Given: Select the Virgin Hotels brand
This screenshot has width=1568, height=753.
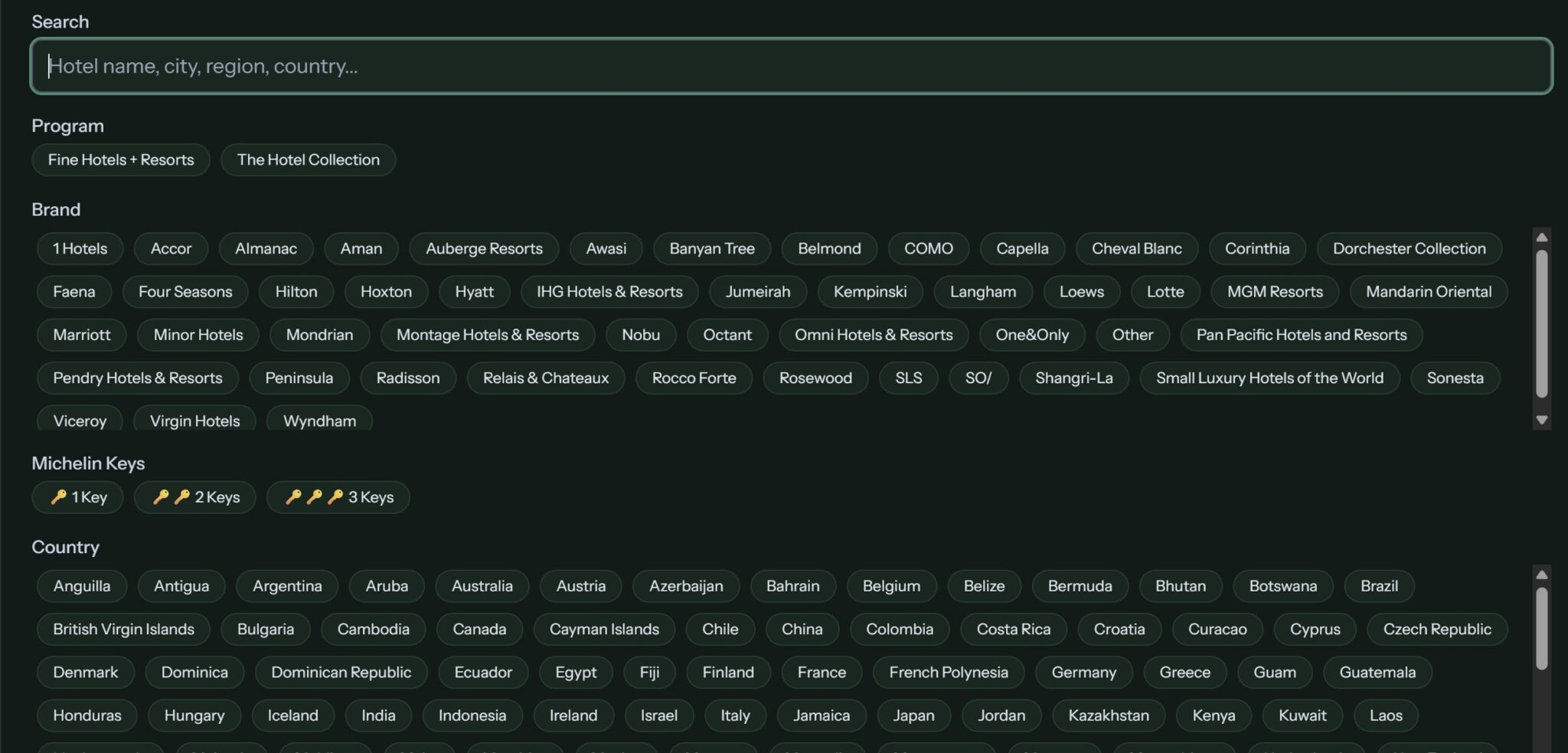Looking at the screenshot, I should point(195,420).
